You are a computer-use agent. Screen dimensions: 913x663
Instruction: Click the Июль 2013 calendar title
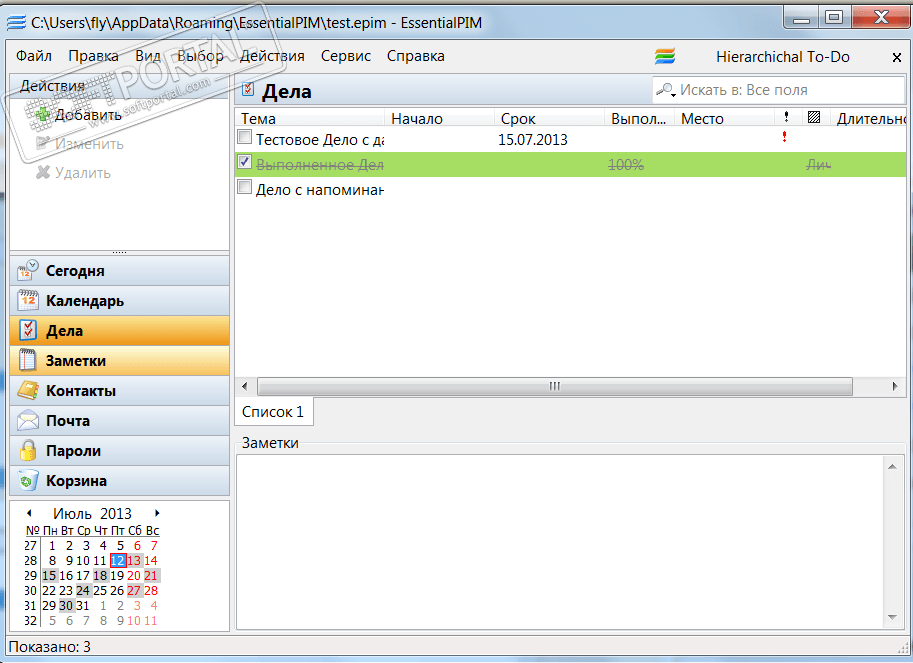92,513
